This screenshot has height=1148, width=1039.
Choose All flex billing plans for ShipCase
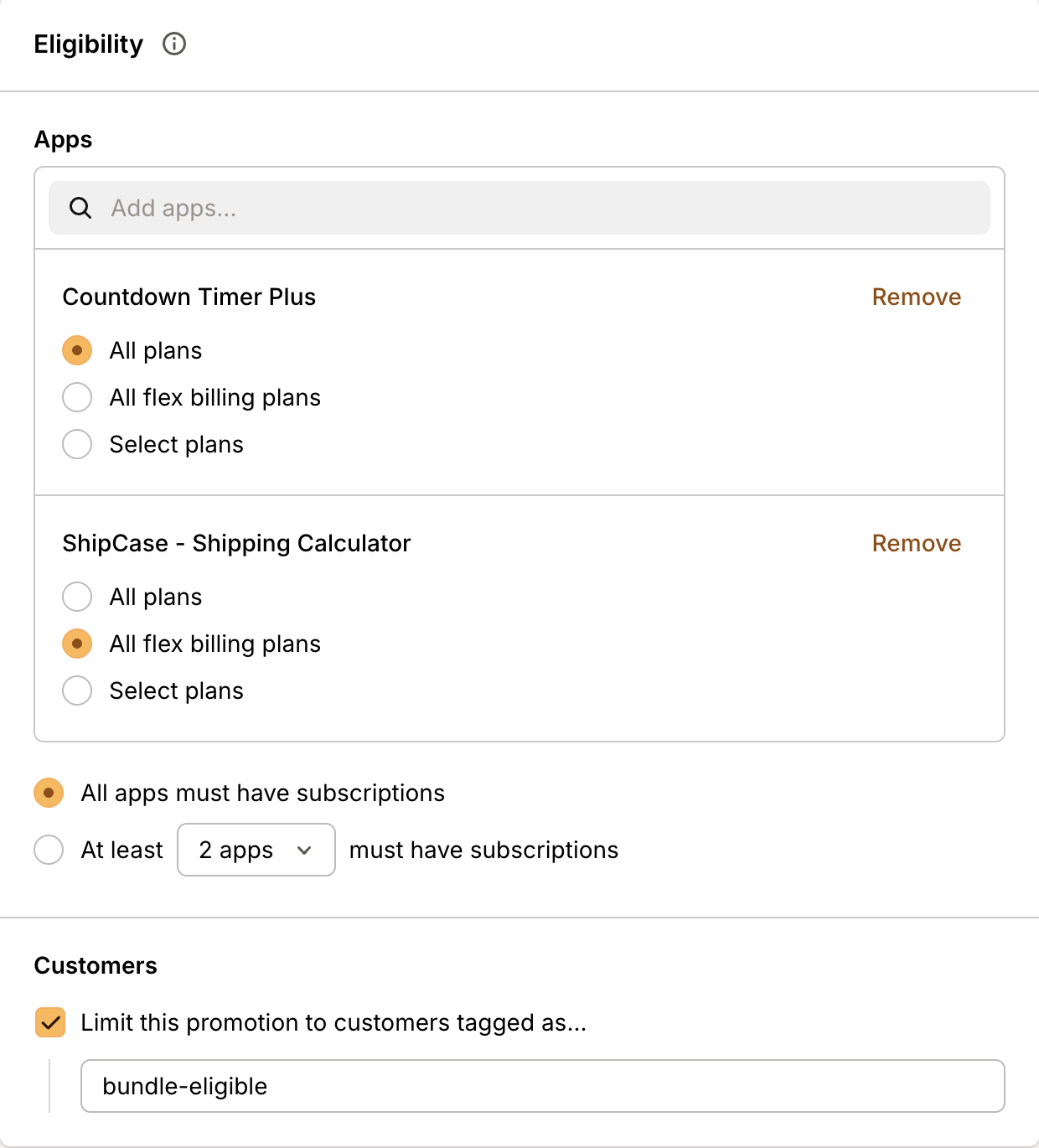click(77, 644)
